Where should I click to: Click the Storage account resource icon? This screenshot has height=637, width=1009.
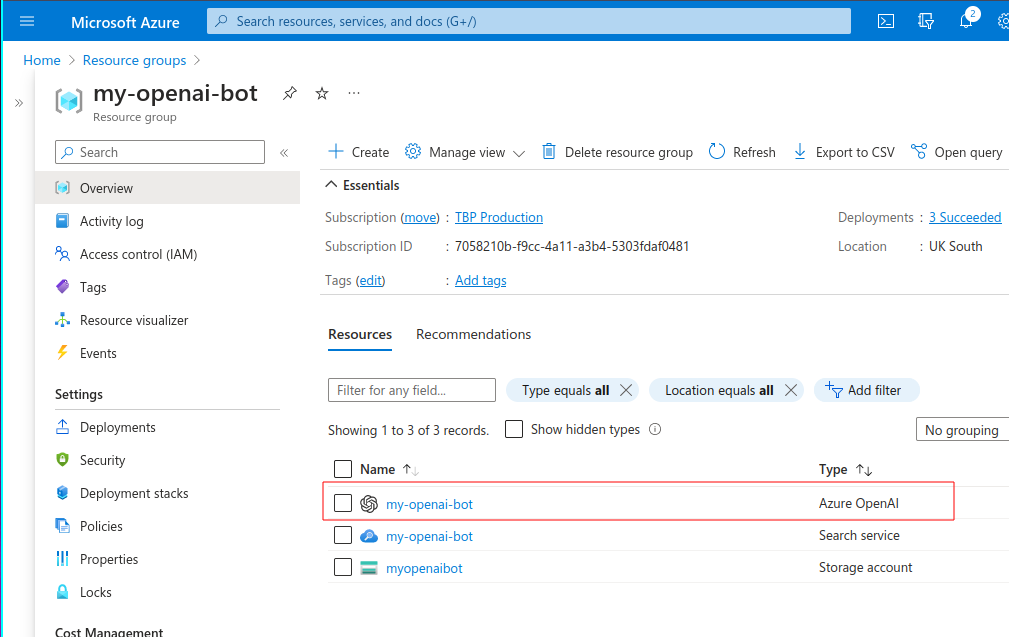pos(369,568)
